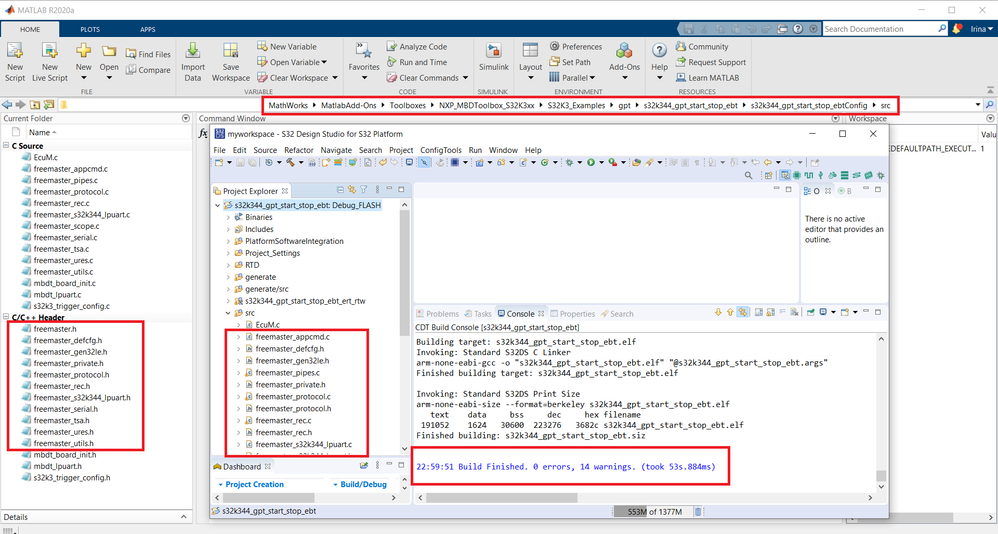Open the Clear Workspace dropdown
The height and width of the screenshot is (534, 998).
point(335,78)
